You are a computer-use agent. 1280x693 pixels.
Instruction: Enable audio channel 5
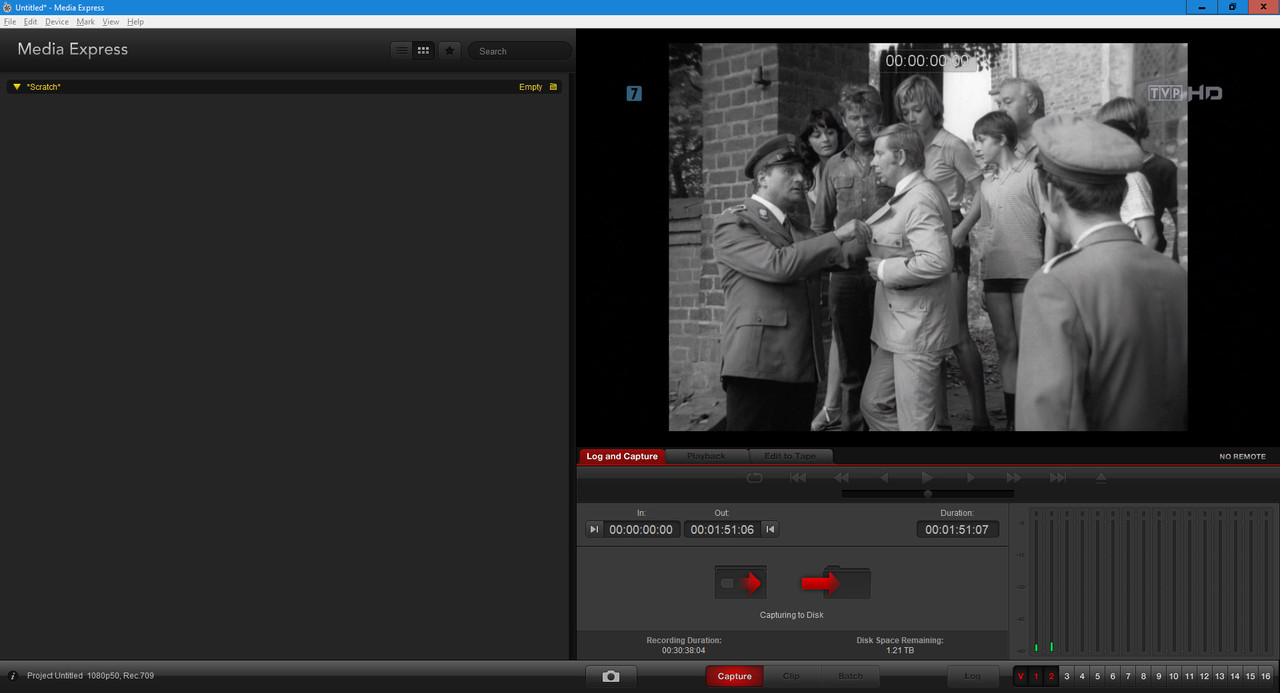(1097, 676)
